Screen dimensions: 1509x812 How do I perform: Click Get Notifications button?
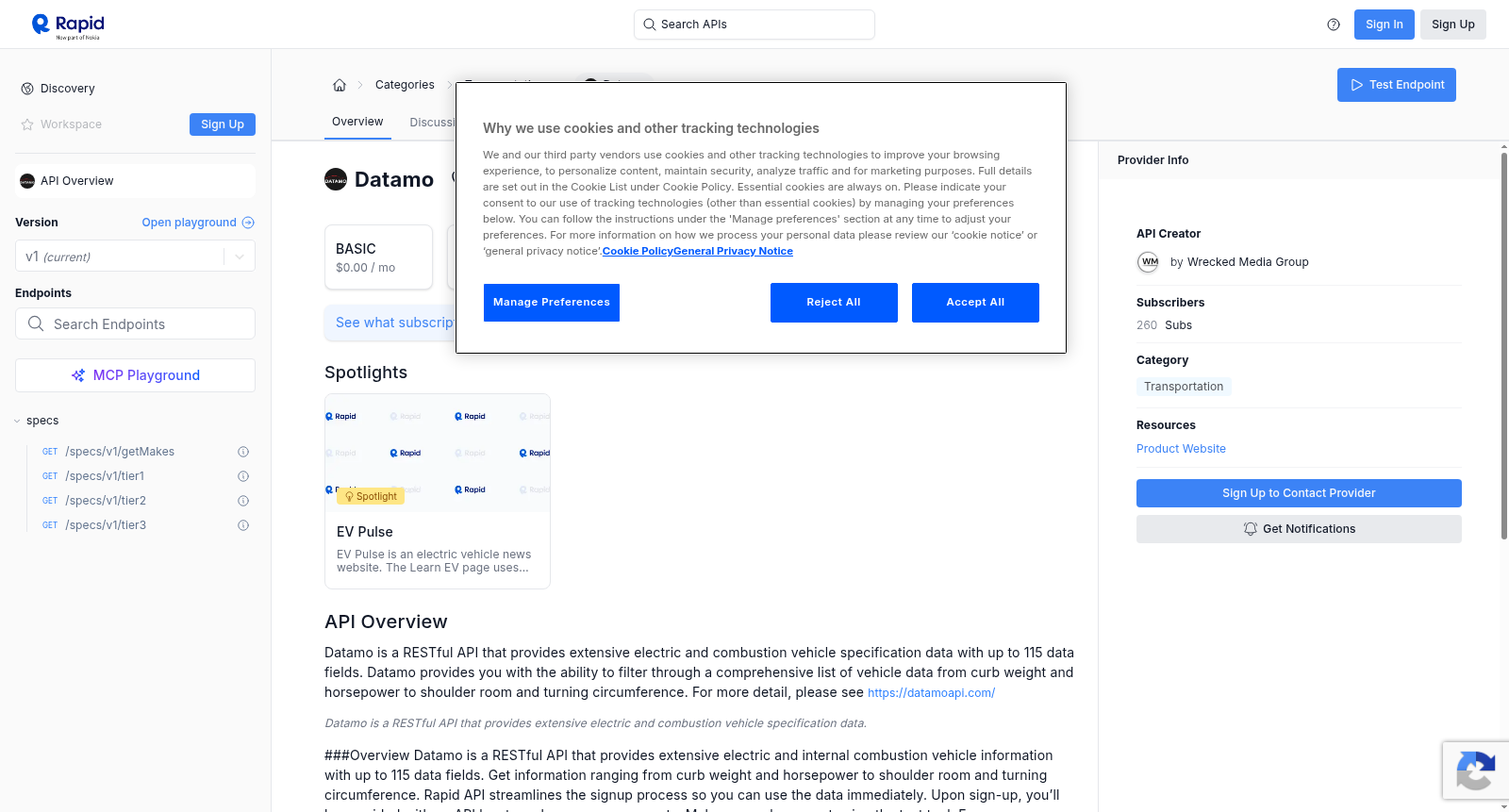tap(1299, 529)
